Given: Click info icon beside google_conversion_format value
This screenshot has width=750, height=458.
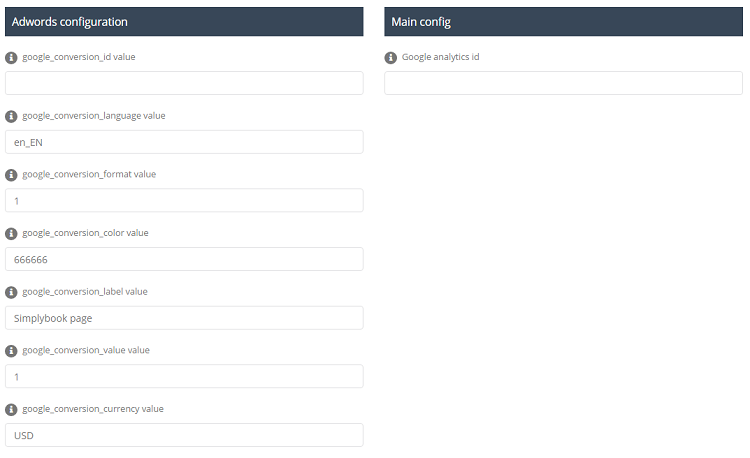Looking at the screenshot, I should click(12, 174).
